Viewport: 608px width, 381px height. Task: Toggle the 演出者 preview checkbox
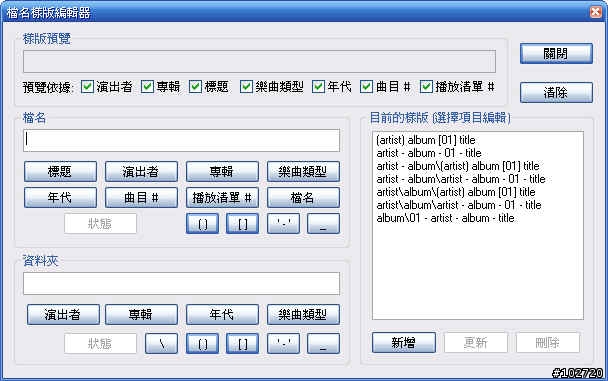pyautogui.click(x=88, y=86)
